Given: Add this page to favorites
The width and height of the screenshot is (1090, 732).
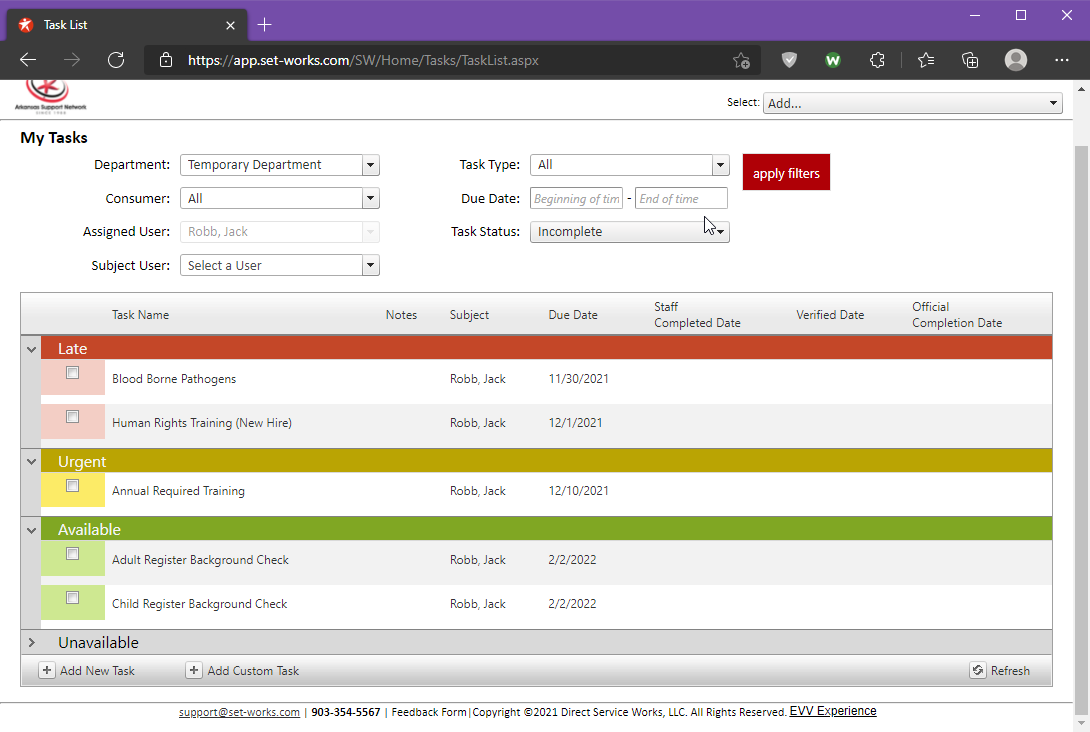Looking at the screenshot, I should (741, 60).
